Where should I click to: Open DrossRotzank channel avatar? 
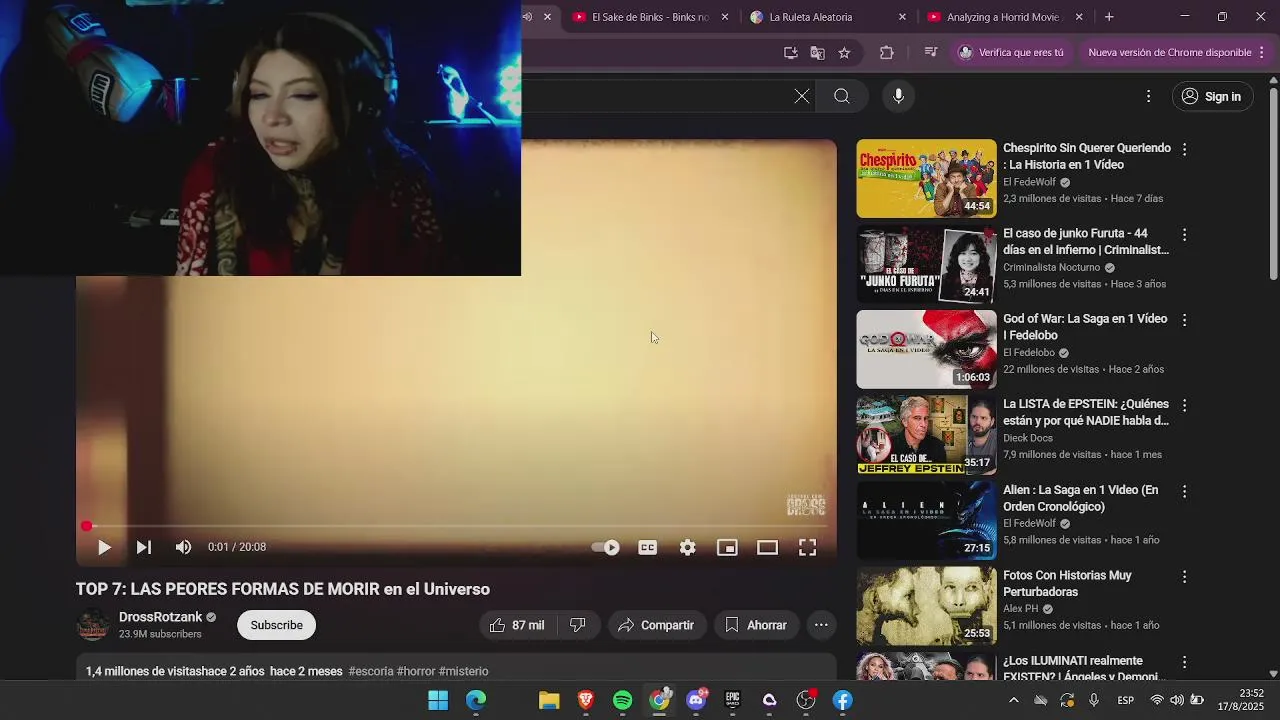pos(93,625)
